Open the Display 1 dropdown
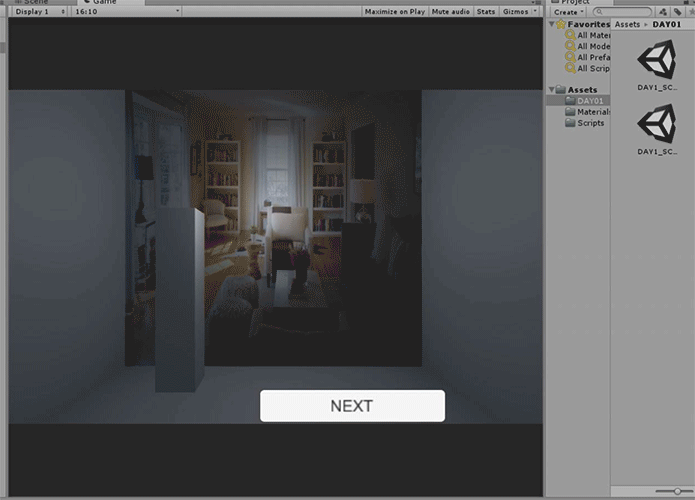Image resolution: width=695 pixels, height=500 pixels. click(40, 12)
